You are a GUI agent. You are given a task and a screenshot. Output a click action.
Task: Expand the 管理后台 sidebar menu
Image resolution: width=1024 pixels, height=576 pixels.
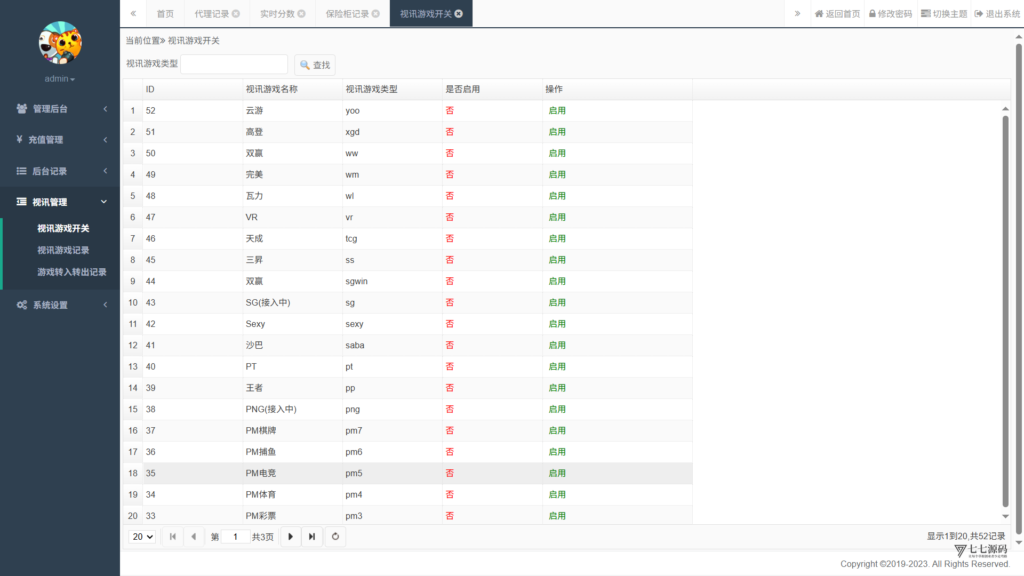(60, 109)
